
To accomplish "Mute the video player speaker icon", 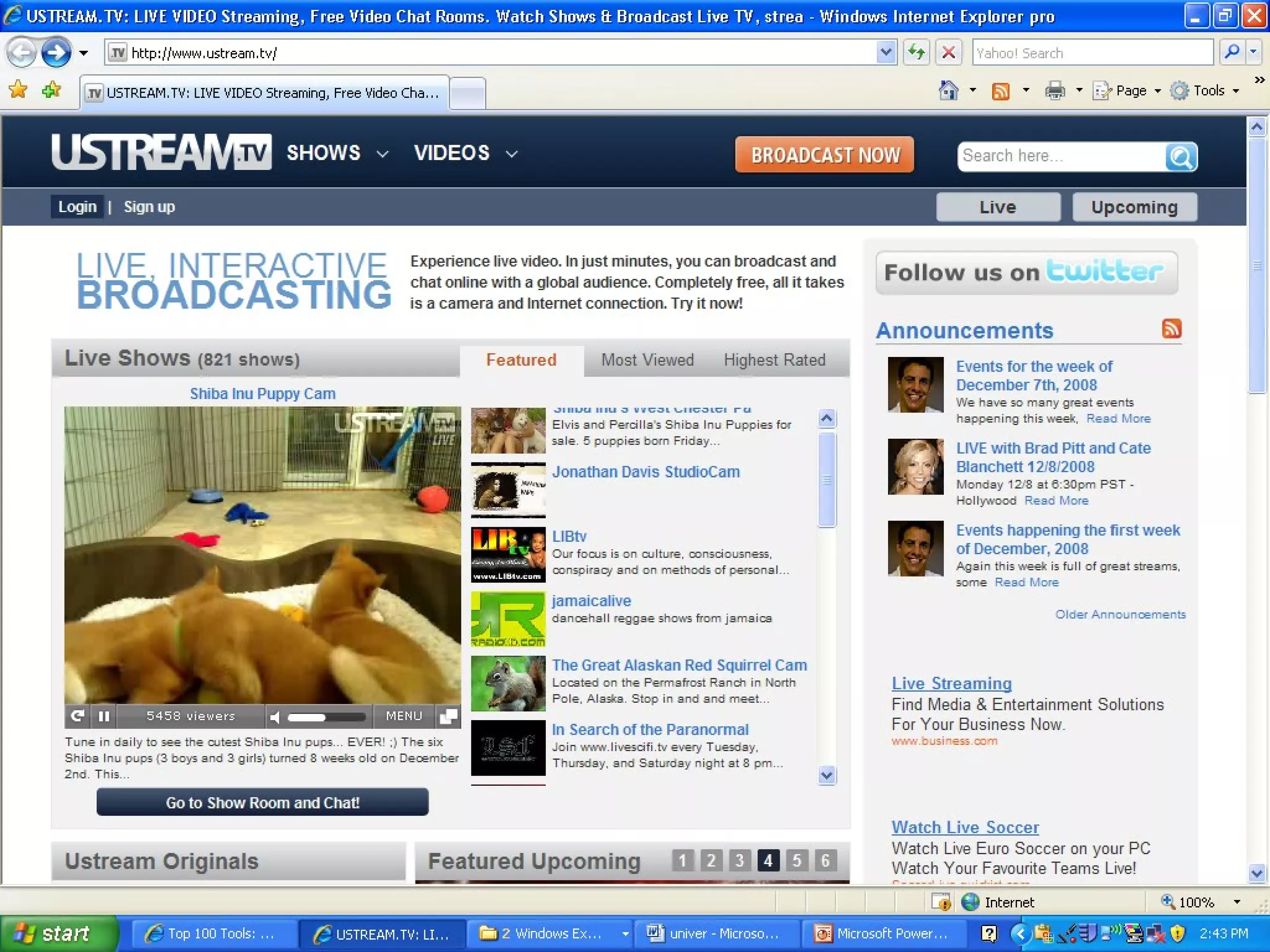I will tap(275, 717).
